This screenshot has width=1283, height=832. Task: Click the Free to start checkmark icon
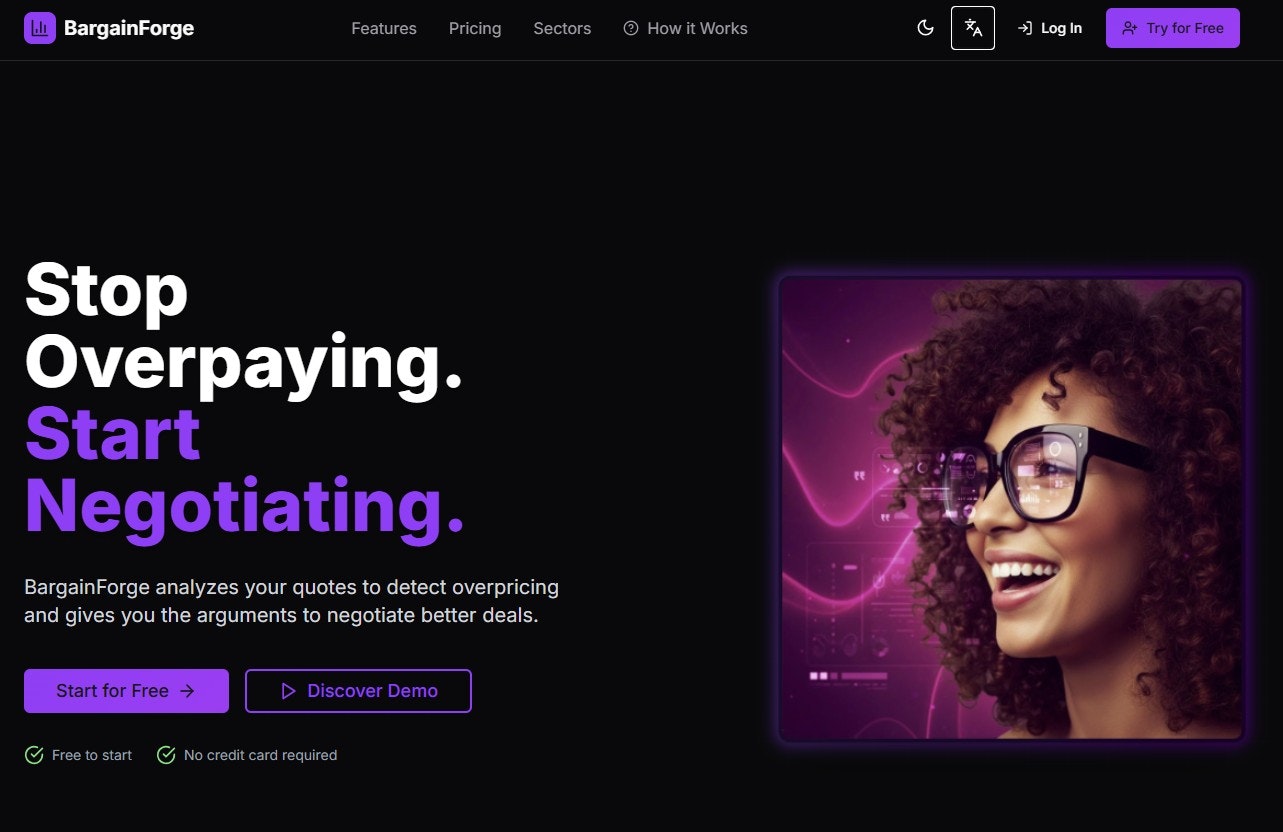[34, 755]
